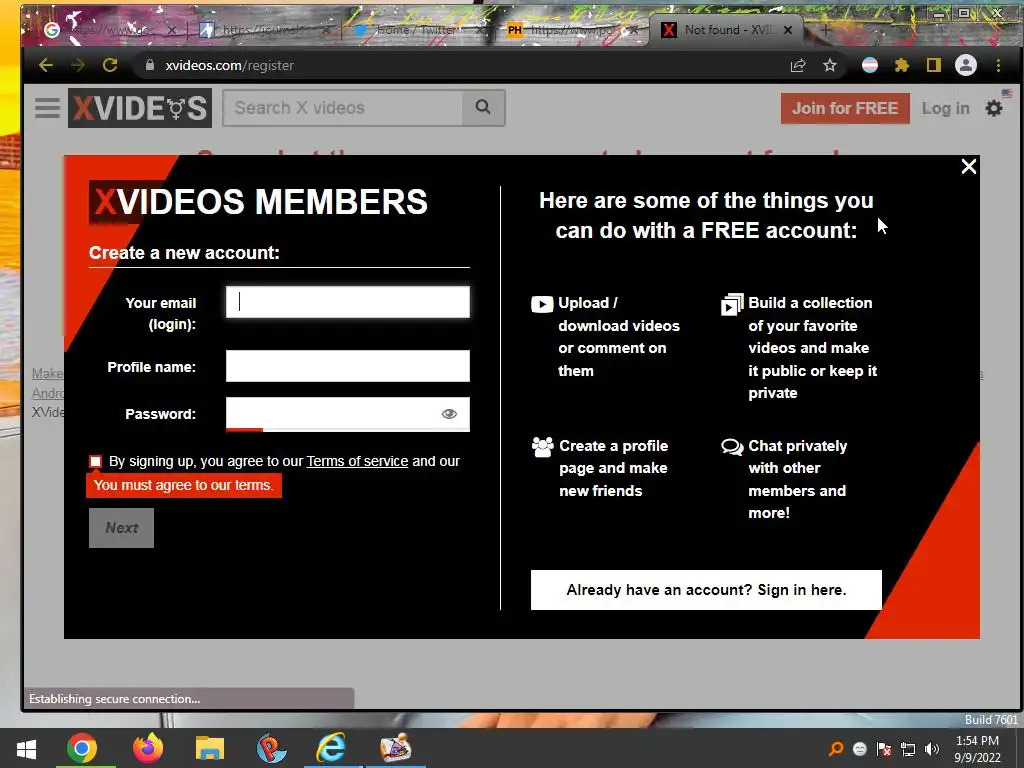
Task: Close the Not found tab
Action: pyautogui.click(x=788, y=30)
